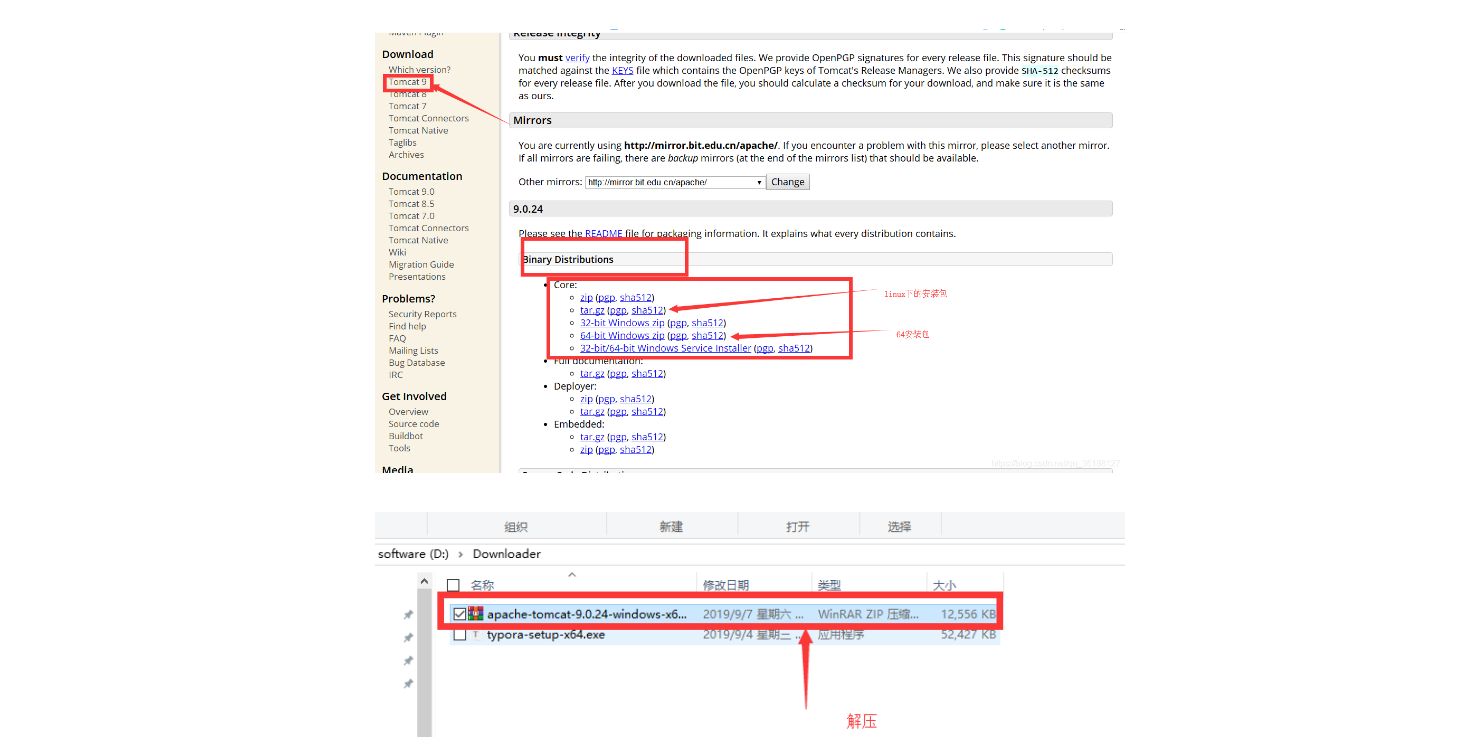1476x737 pixels.
Task: Click Downloader in the address breadcrumb
Action: 506,554
